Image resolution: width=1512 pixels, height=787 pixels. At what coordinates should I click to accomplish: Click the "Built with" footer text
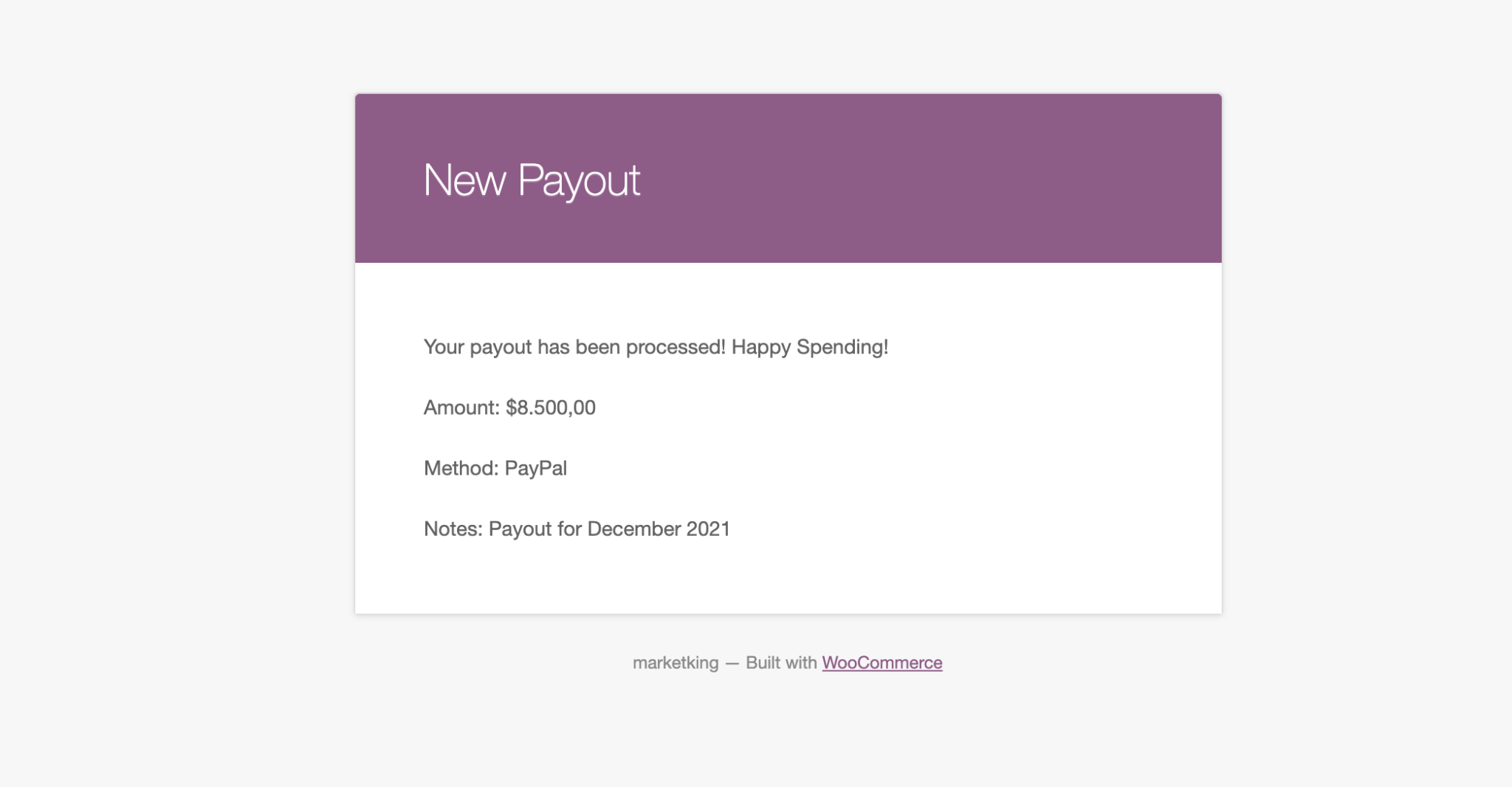pos(781,663)
